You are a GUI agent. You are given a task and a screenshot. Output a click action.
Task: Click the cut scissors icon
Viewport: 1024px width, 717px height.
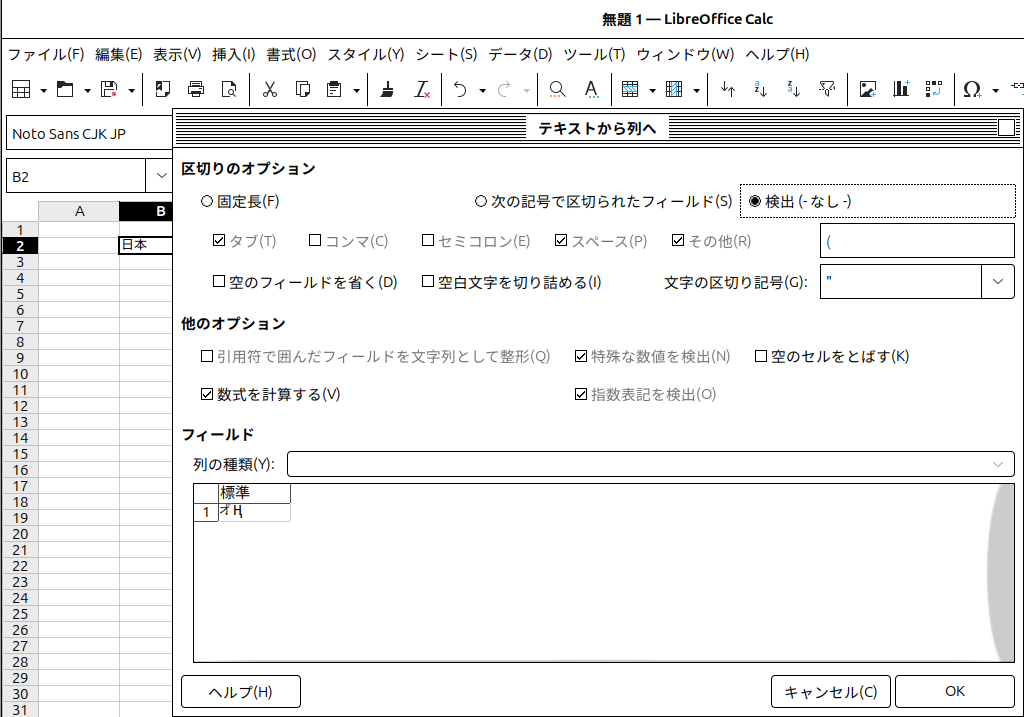tap(270, 89)
